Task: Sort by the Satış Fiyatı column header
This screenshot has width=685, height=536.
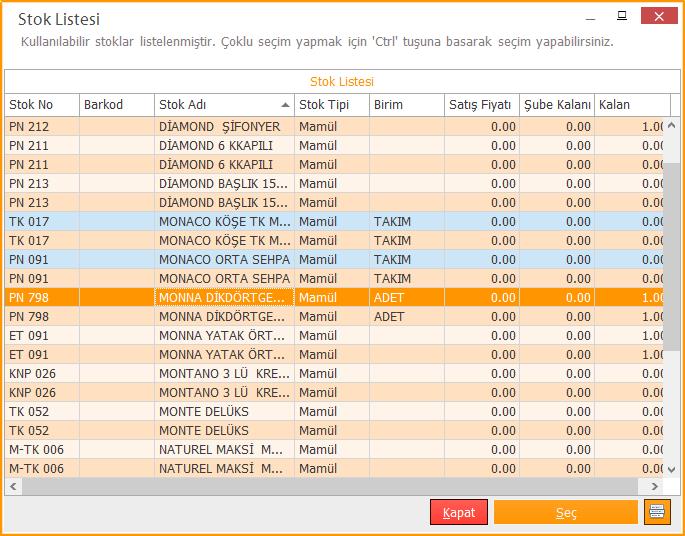Action: coord(480,105)
